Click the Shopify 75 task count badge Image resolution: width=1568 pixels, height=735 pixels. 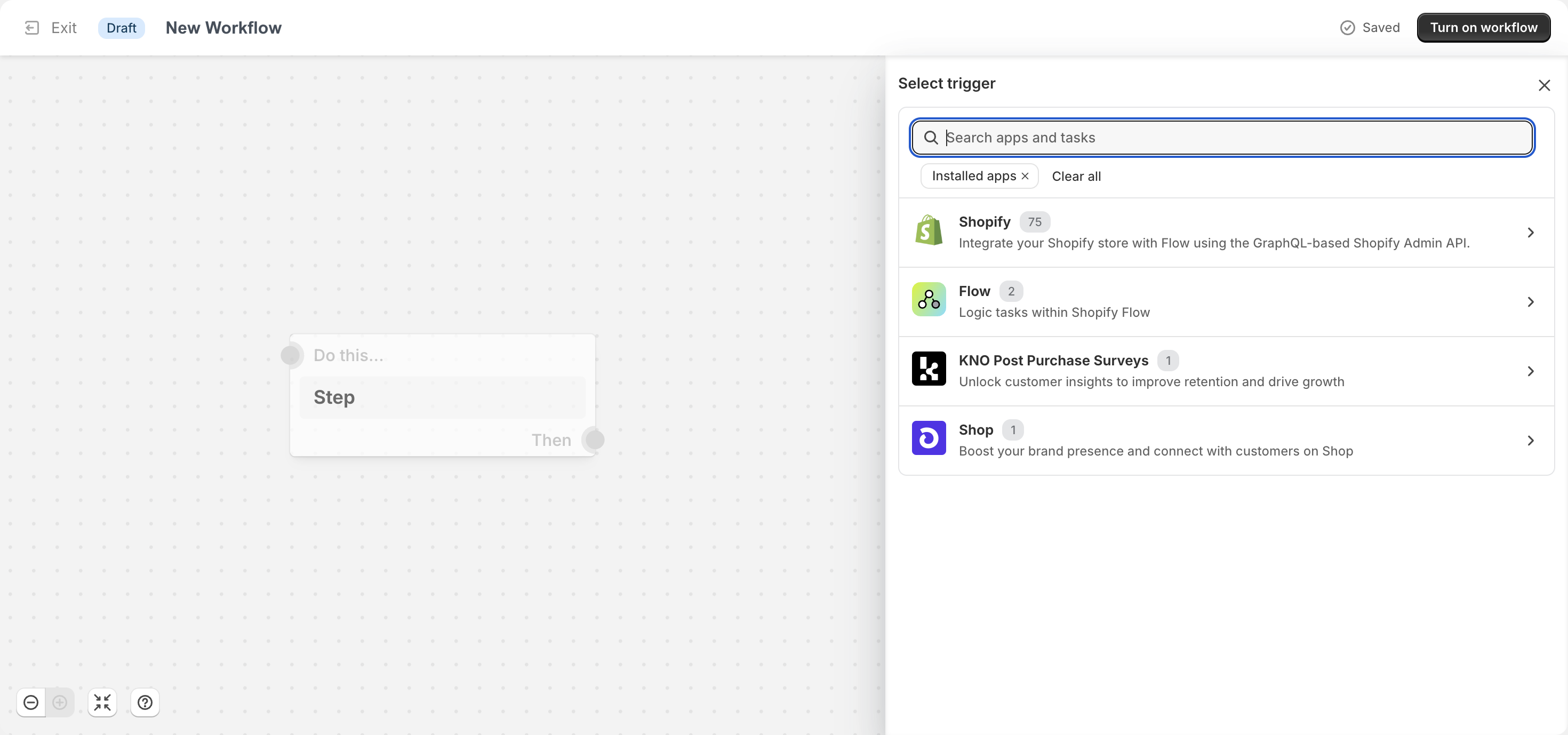click(1035, 222)
